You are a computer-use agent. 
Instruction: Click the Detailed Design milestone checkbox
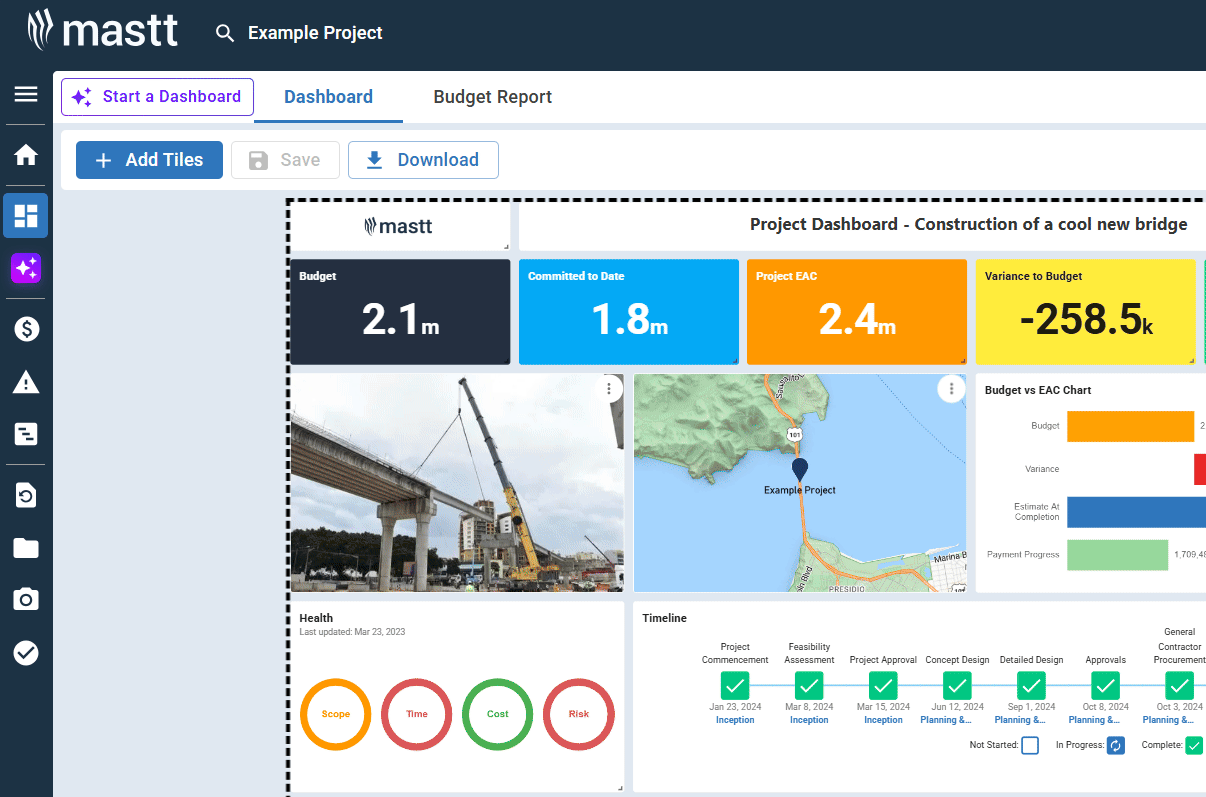1031,686
